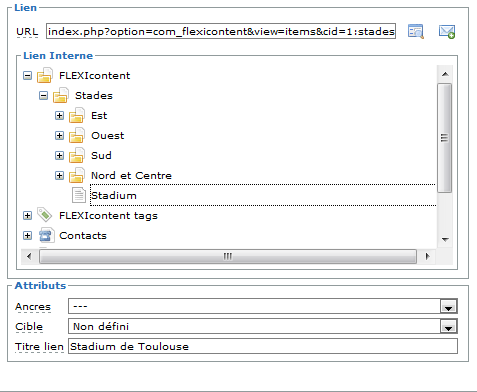Click the Est folder icon
This screenshot has height=392, width=477.
pos(76,115)
